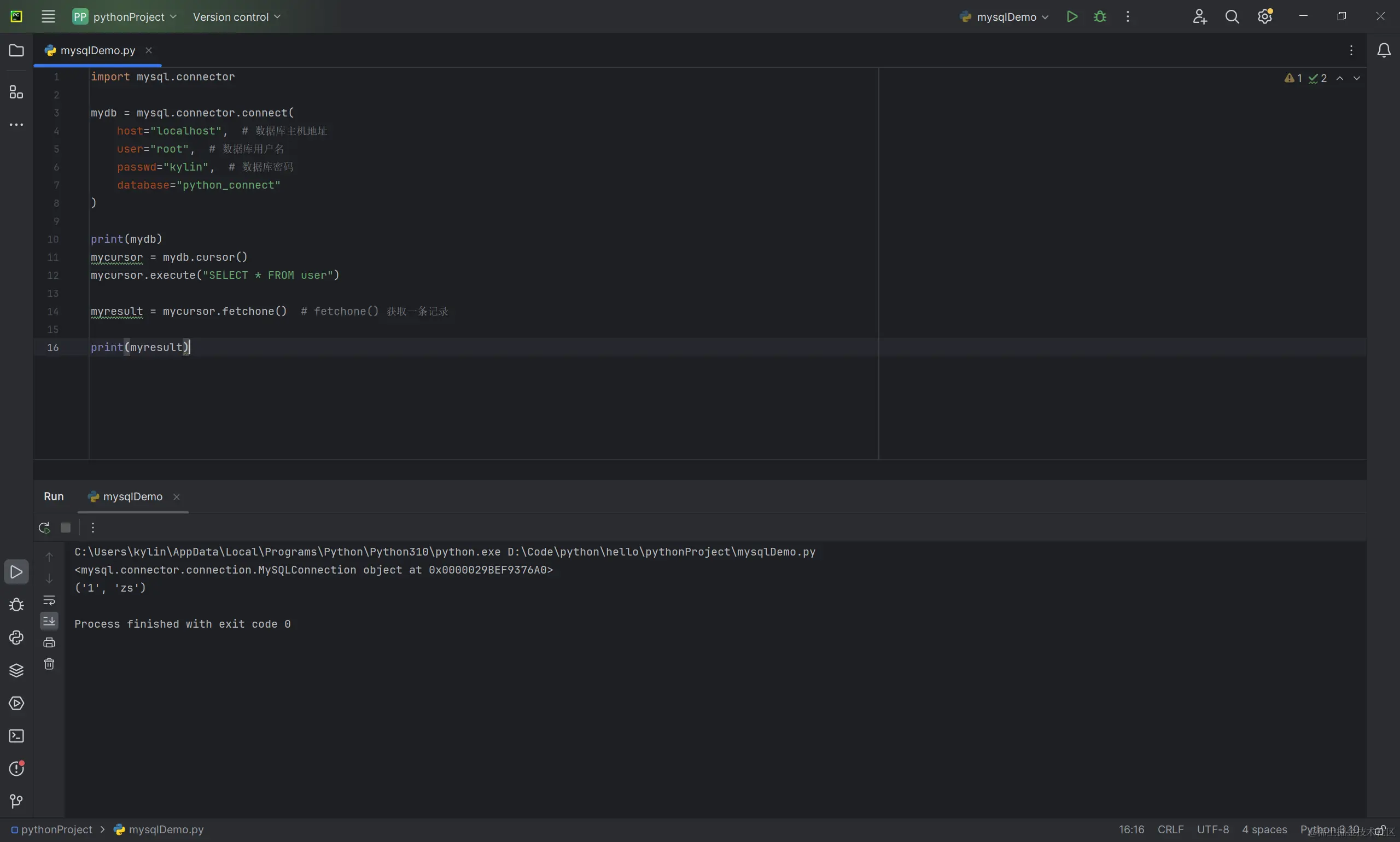This screenshot has height=842, width=1400.
Task: Toggle the Run tool window button
Action: coord(16,572)
